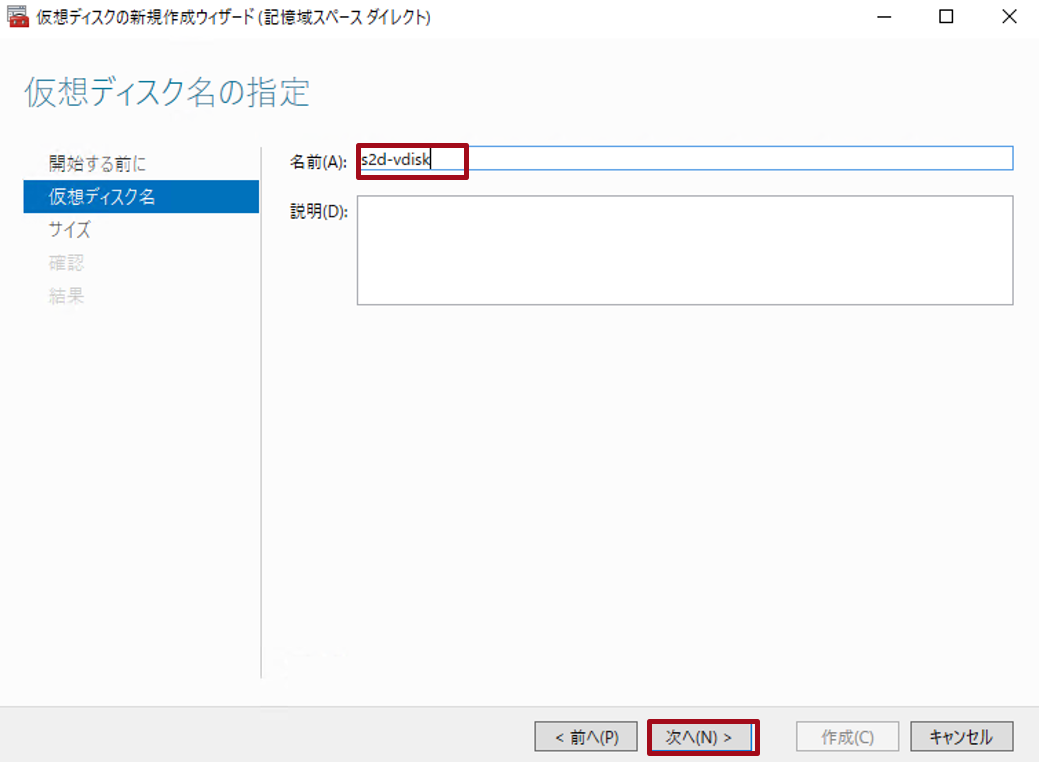Close the virtual disk wizard
Viewport: 1039px width, 762px height.
tap(1009, 16)
